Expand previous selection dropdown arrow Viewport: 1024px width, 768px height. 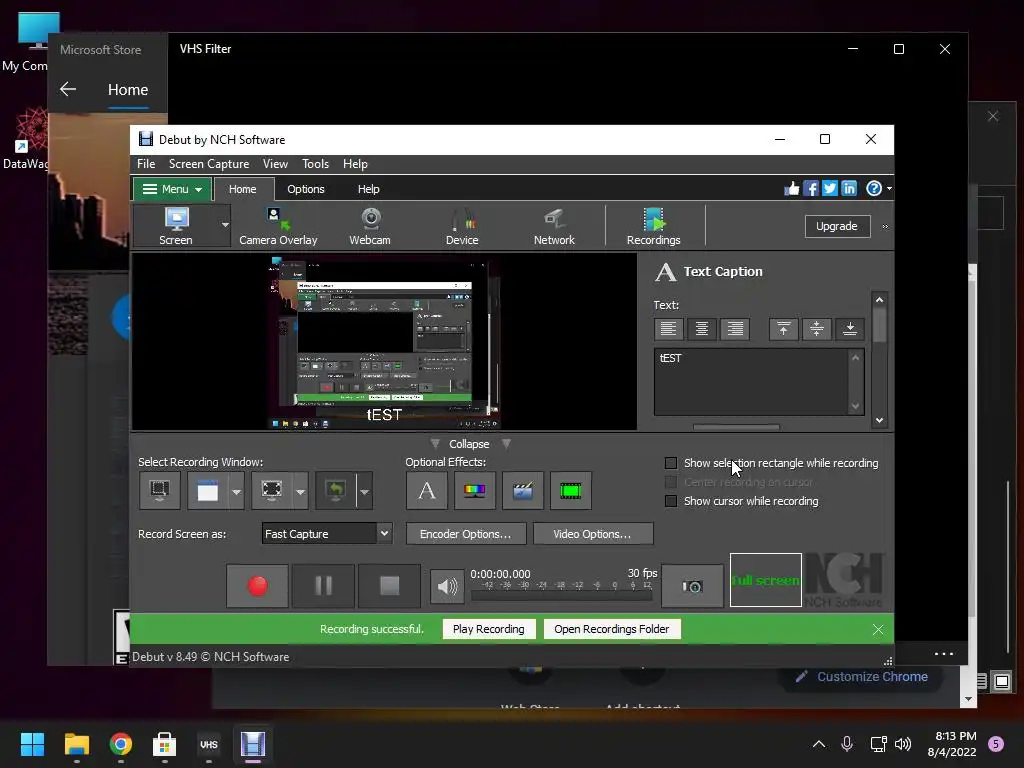point(364,491)
